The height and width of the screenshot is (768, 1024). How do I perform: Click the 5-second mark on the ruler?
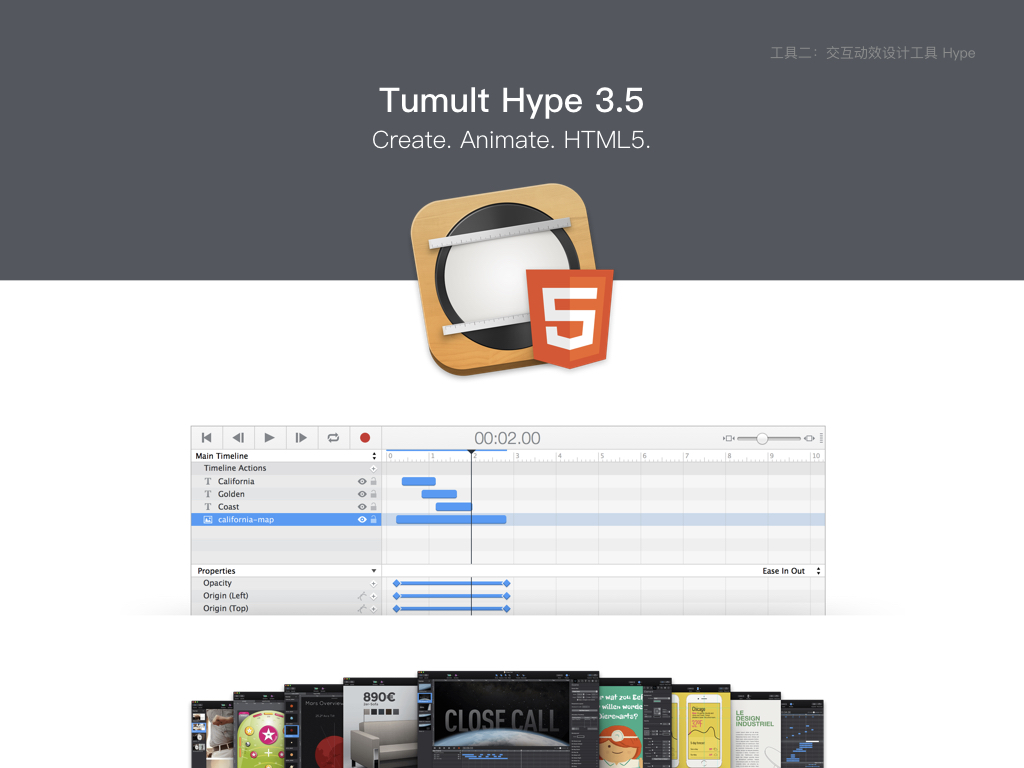pos(601,456)
